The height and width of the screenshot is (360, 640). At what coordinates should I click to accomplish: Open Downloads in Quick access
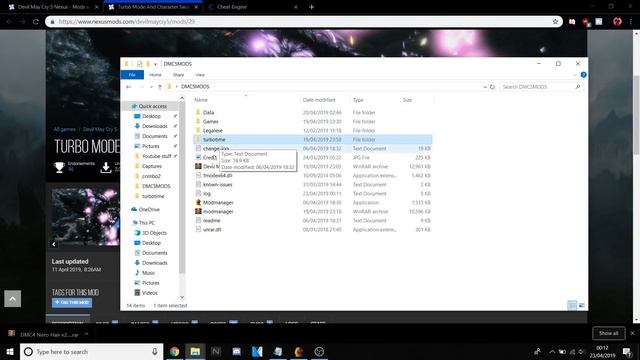tap(155, 126)
